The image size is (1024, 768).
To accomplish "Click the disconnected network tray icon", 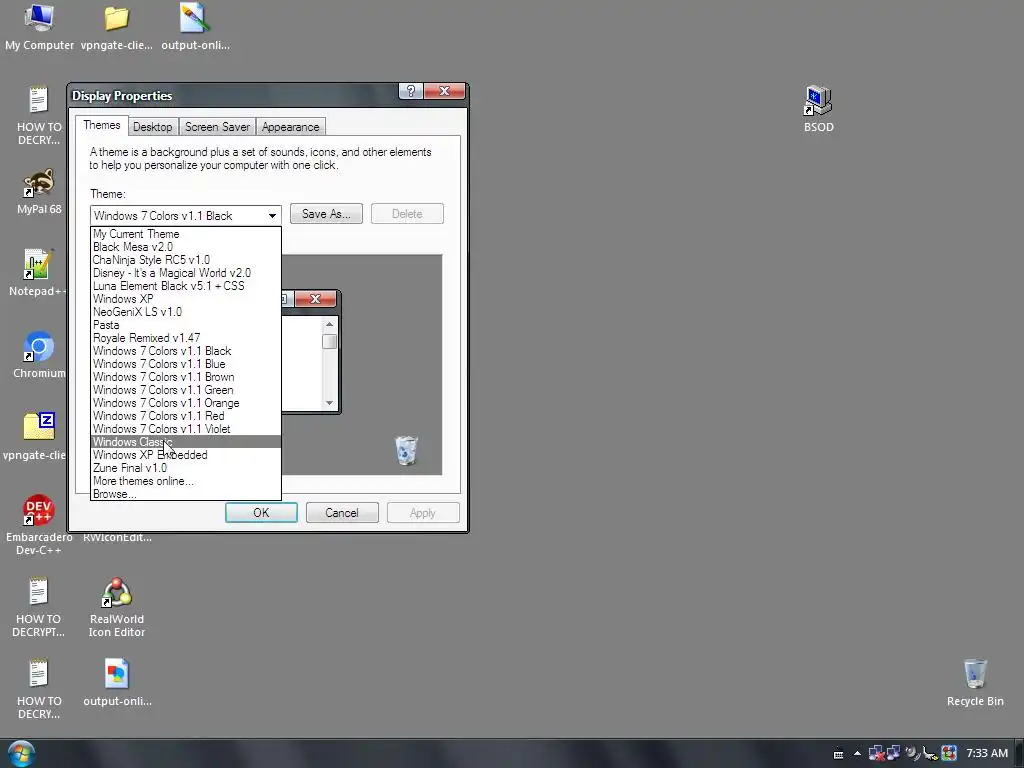I will point(876,754).
